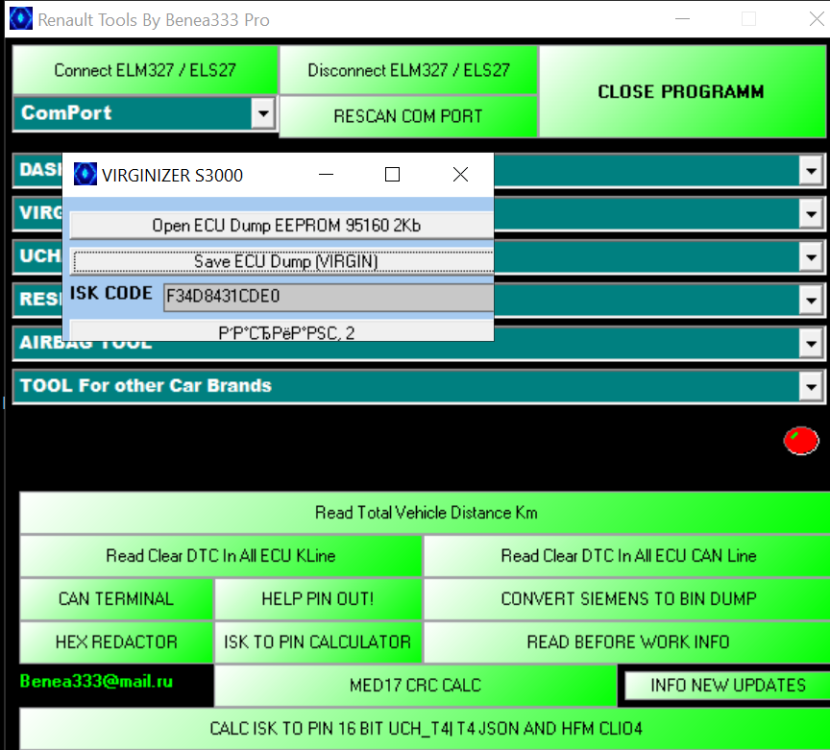
Task: Maximize the VIRGINIZER S3000 dialog
Action: (392, 174)
